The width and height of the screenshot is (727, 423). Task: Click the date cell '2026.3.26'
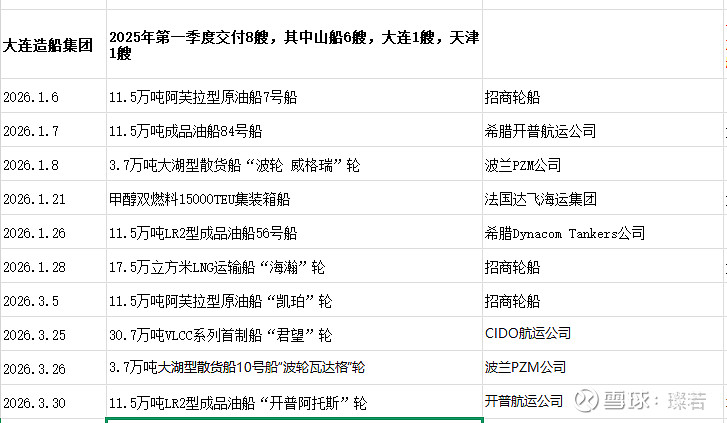coord(53,368)
